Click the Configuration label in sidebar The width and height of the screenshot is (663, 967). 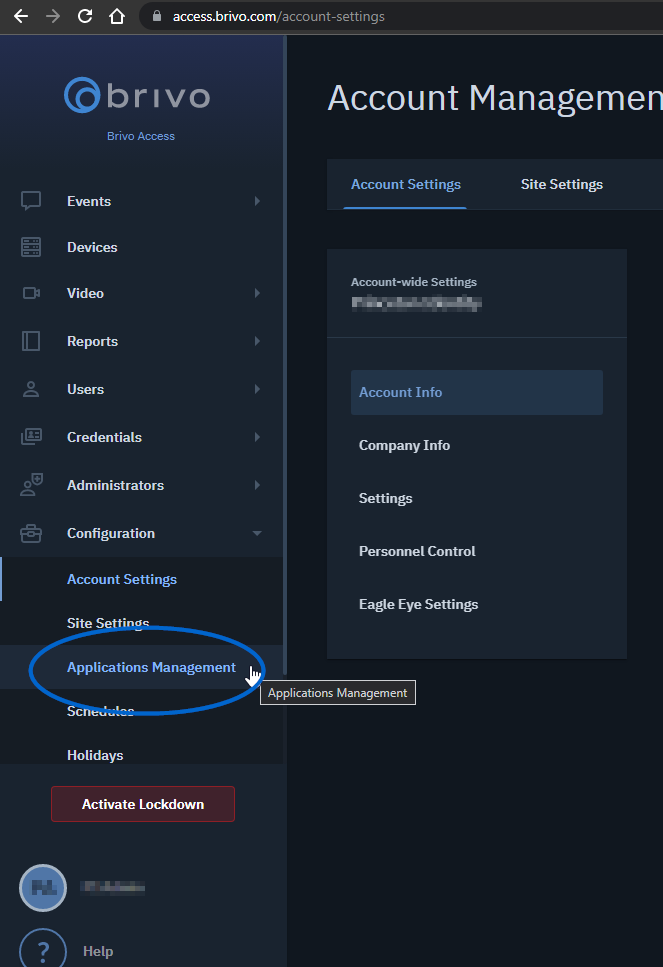pos(111,533)
